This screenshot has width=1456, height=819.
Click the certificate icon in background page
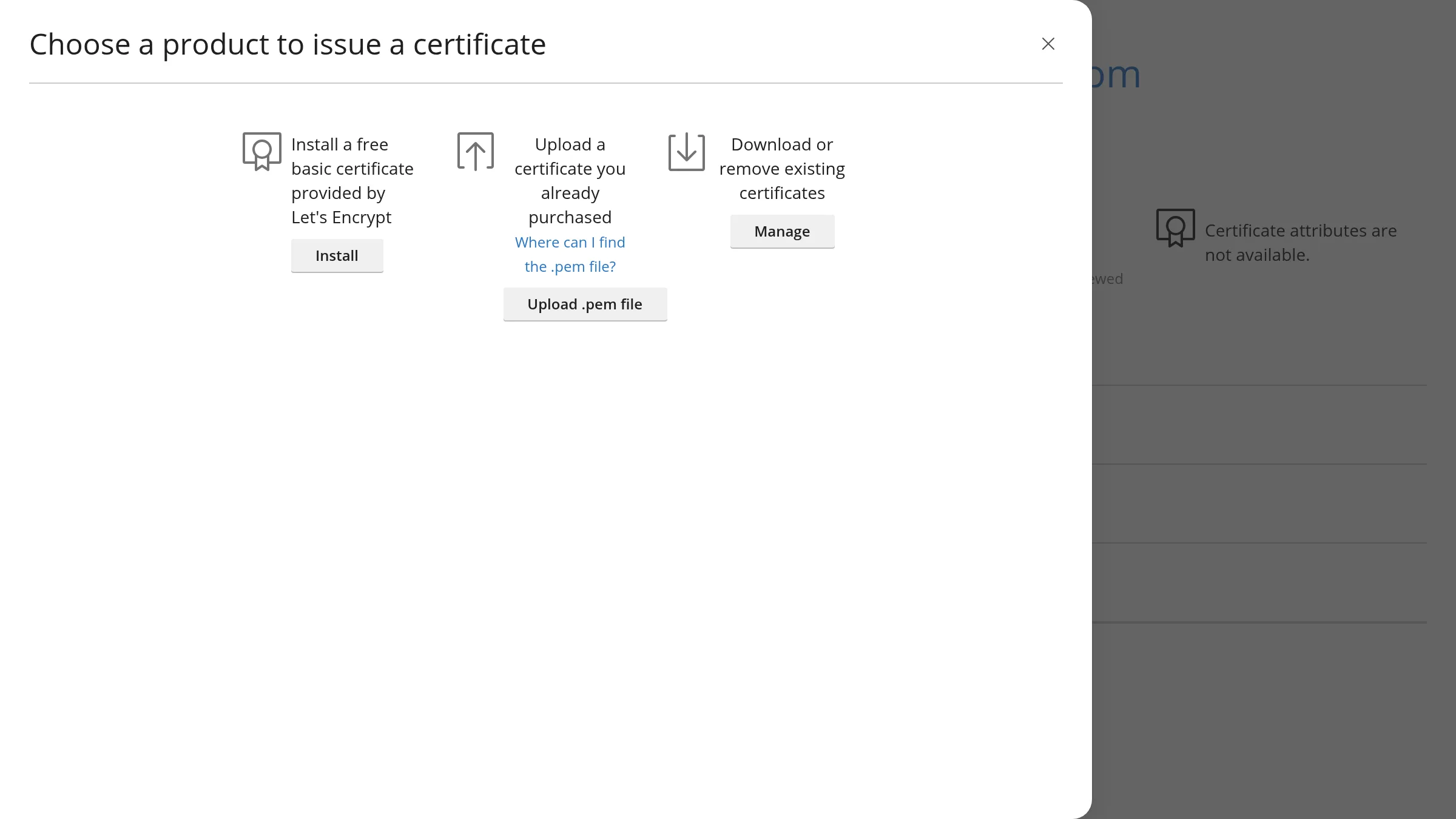(x=1175, y=228)
